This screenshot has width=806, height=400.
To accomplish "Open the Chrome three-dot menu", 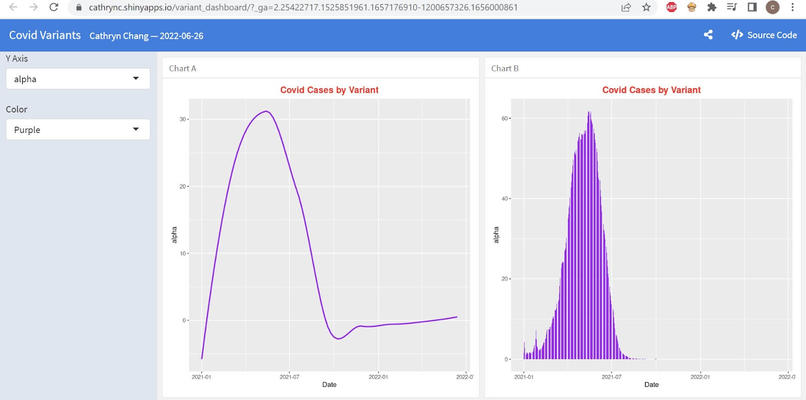I will [x=792, y=7].
